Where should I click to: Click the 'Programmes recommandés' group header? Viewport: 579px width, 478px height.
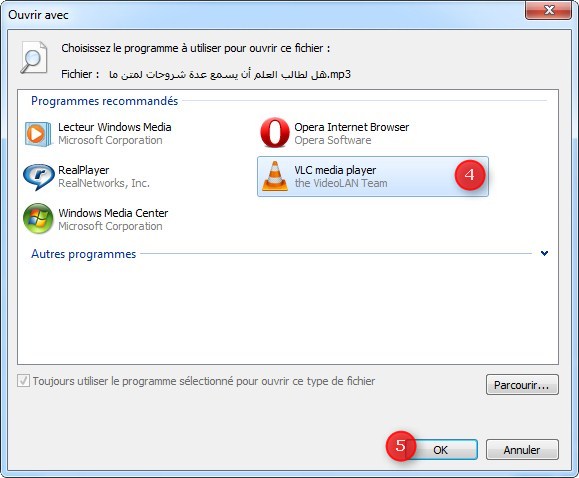(105, 101)
